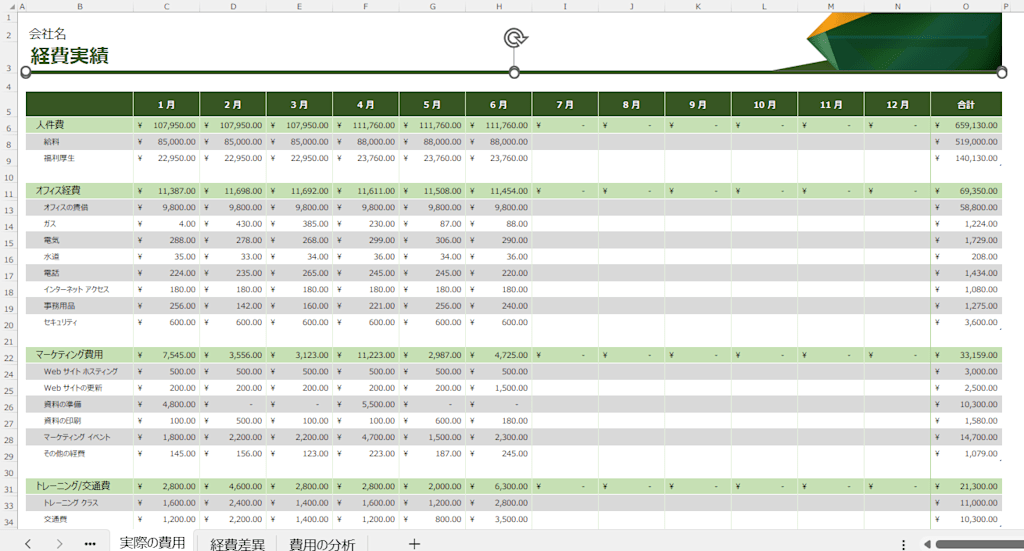Switch to the 経費差異 sheet tab
The width and height of the screenshot is (1024, 551).
pos(238,544)
